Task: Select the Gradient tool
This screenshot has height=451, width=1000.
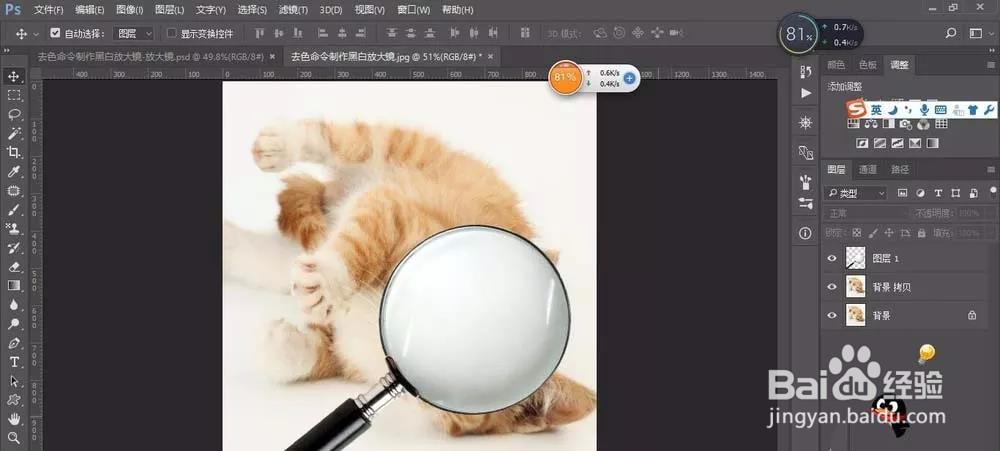Action: click(x=13, y=286)
